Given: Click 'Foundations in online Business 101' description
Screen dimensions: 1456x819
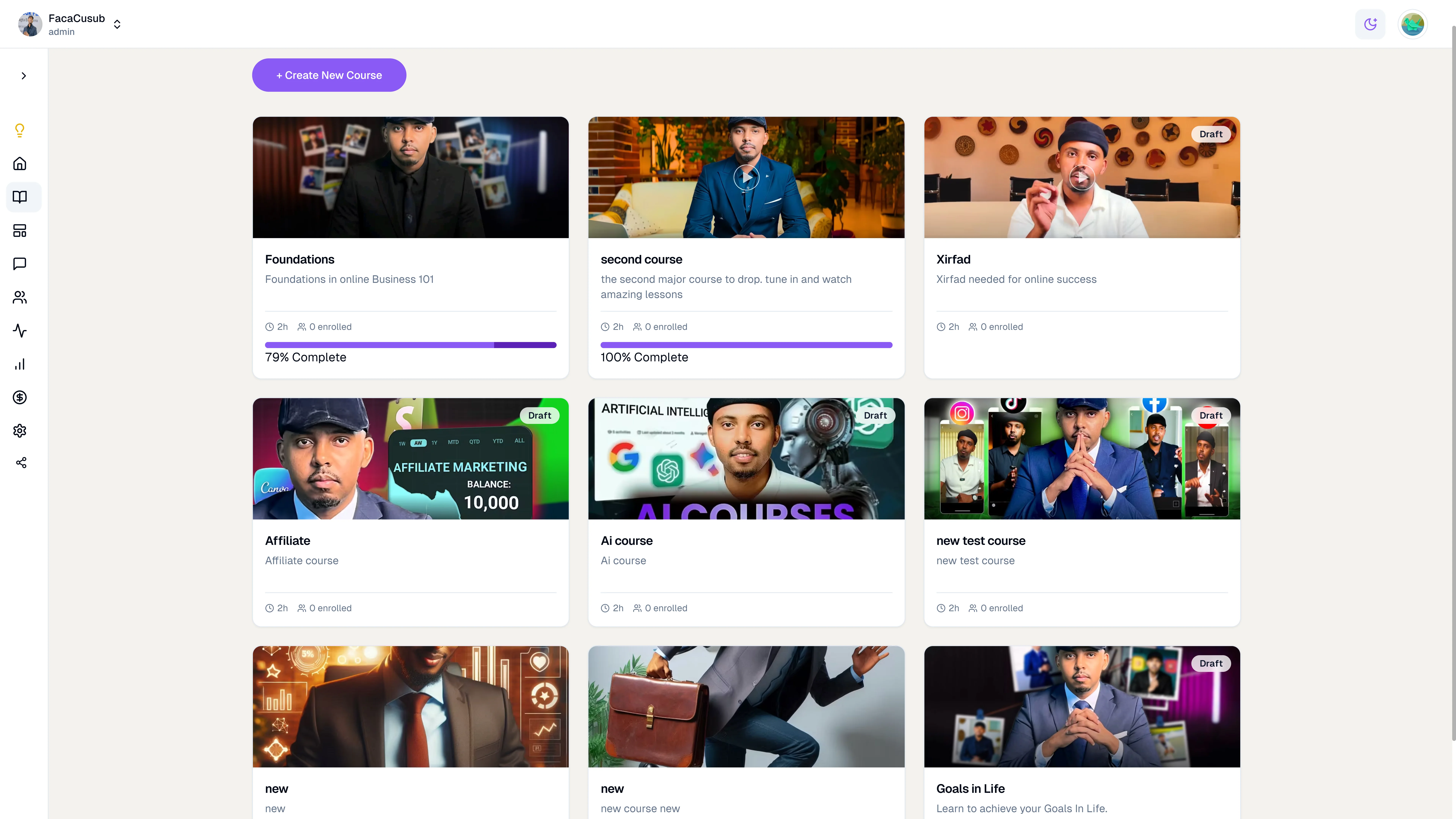Looking at the screenshot, I should coord(349,279).
